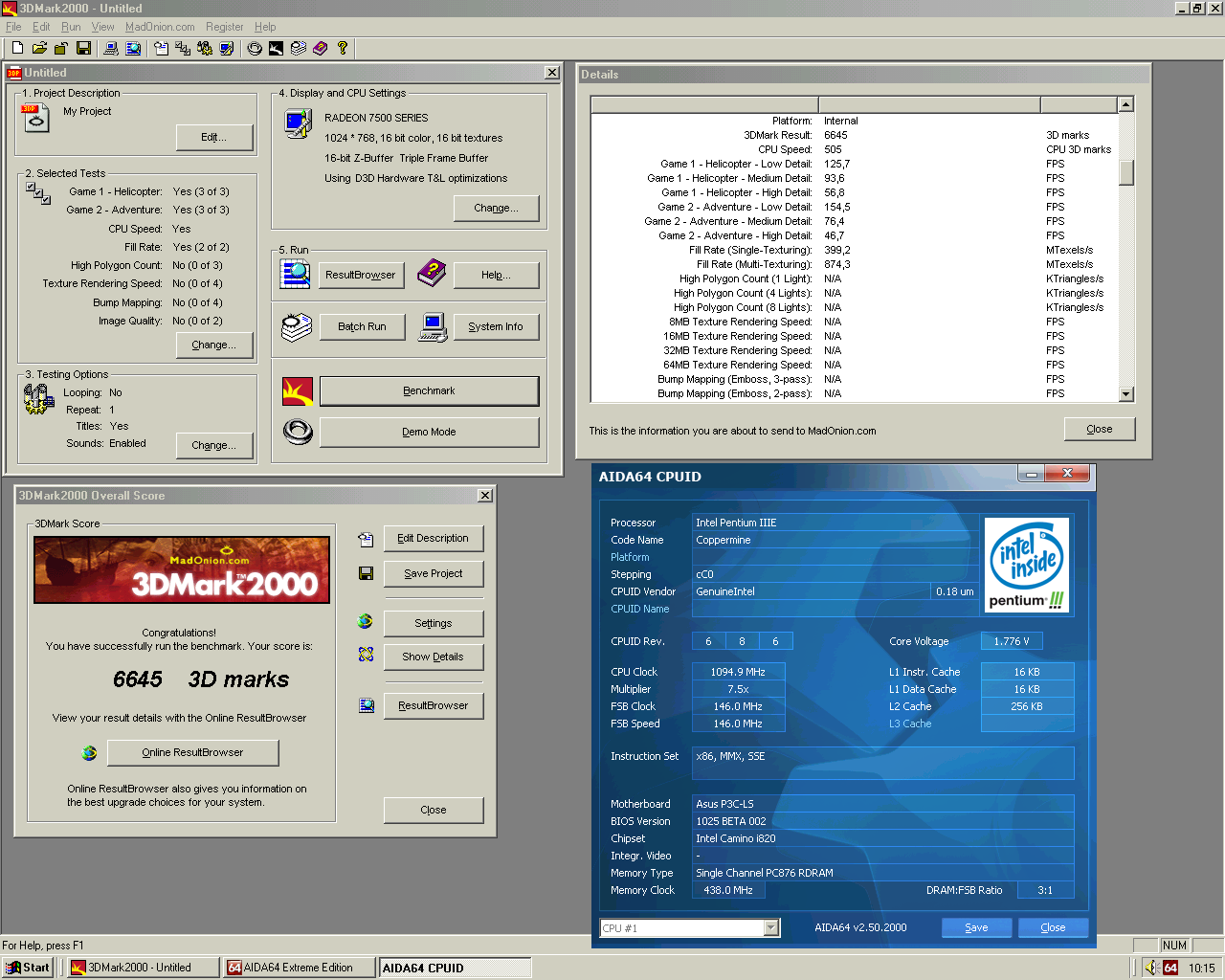Viewport: 1225px width, 980px height.
Task: Click the System Info button
Action: pyautogui.click(x=496, y=327)
